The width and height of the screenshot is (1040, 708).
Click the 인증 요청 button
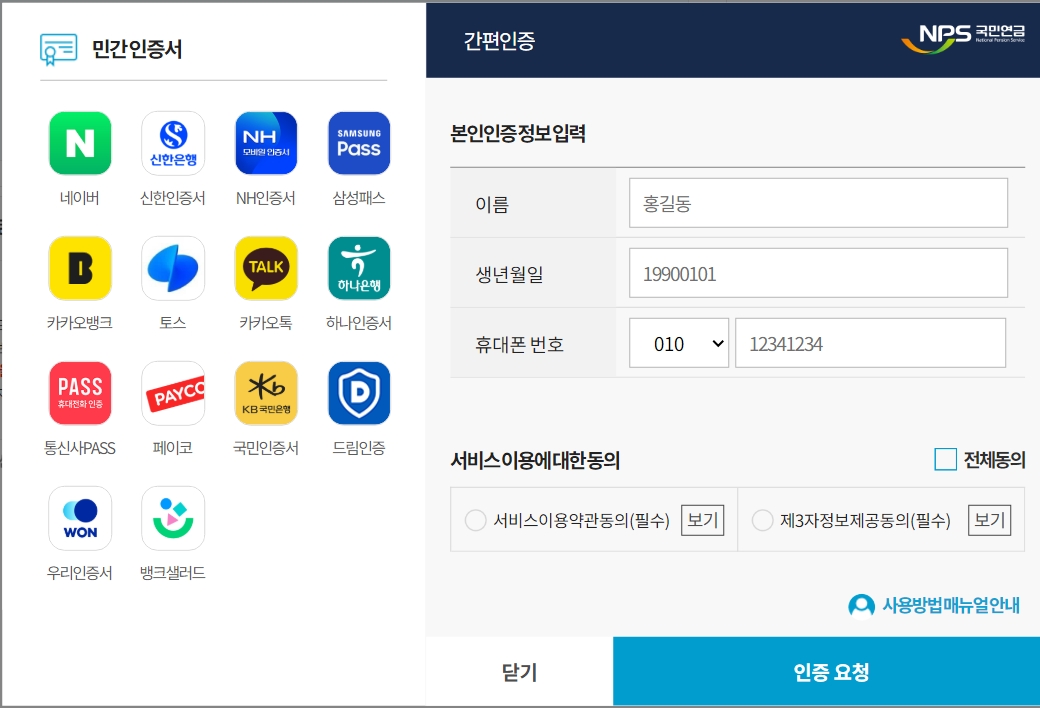826,672
